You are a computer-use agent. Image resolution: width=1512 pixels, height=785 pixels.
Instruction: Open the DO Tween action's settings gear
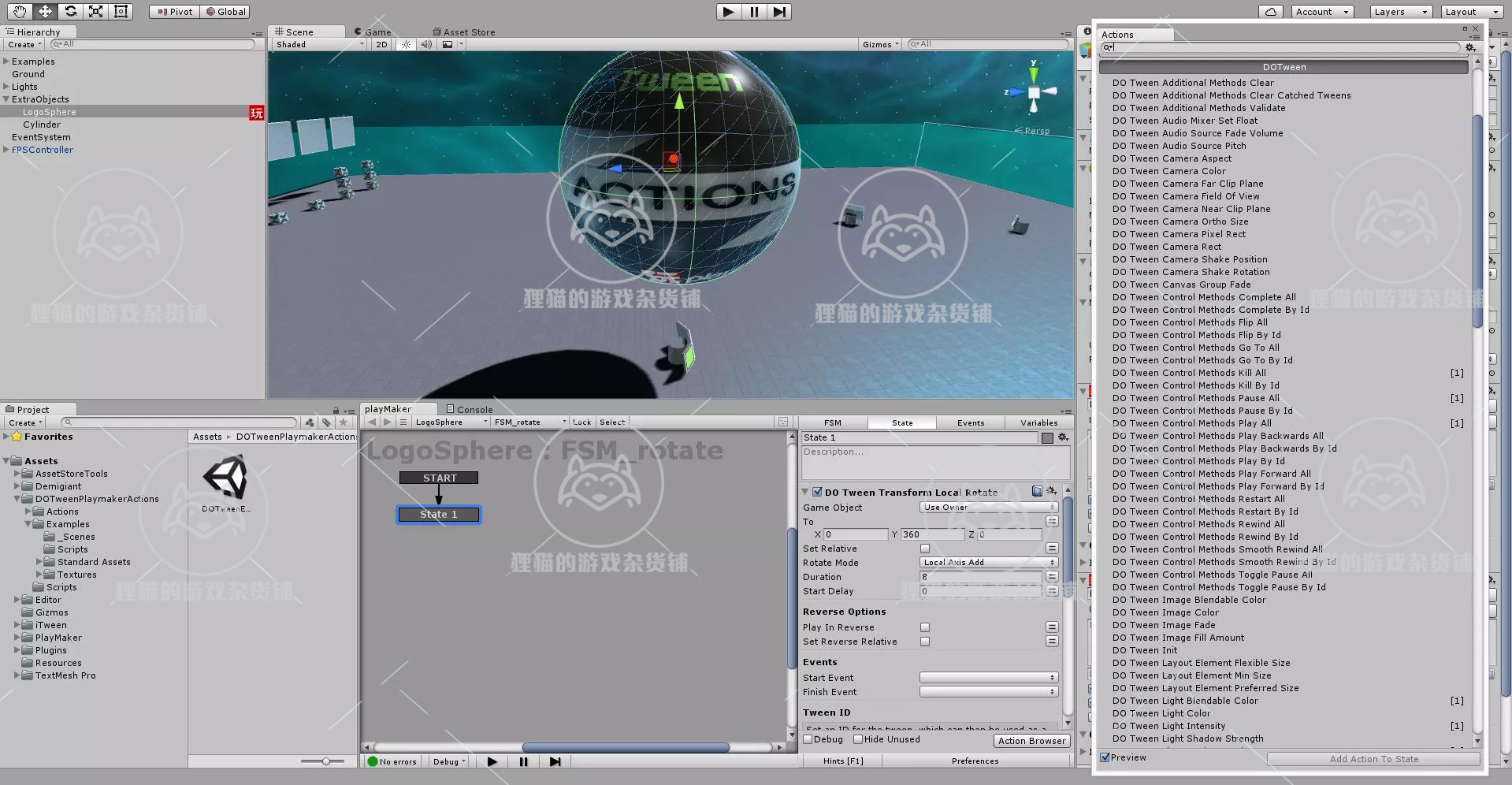pos(1051,491)
